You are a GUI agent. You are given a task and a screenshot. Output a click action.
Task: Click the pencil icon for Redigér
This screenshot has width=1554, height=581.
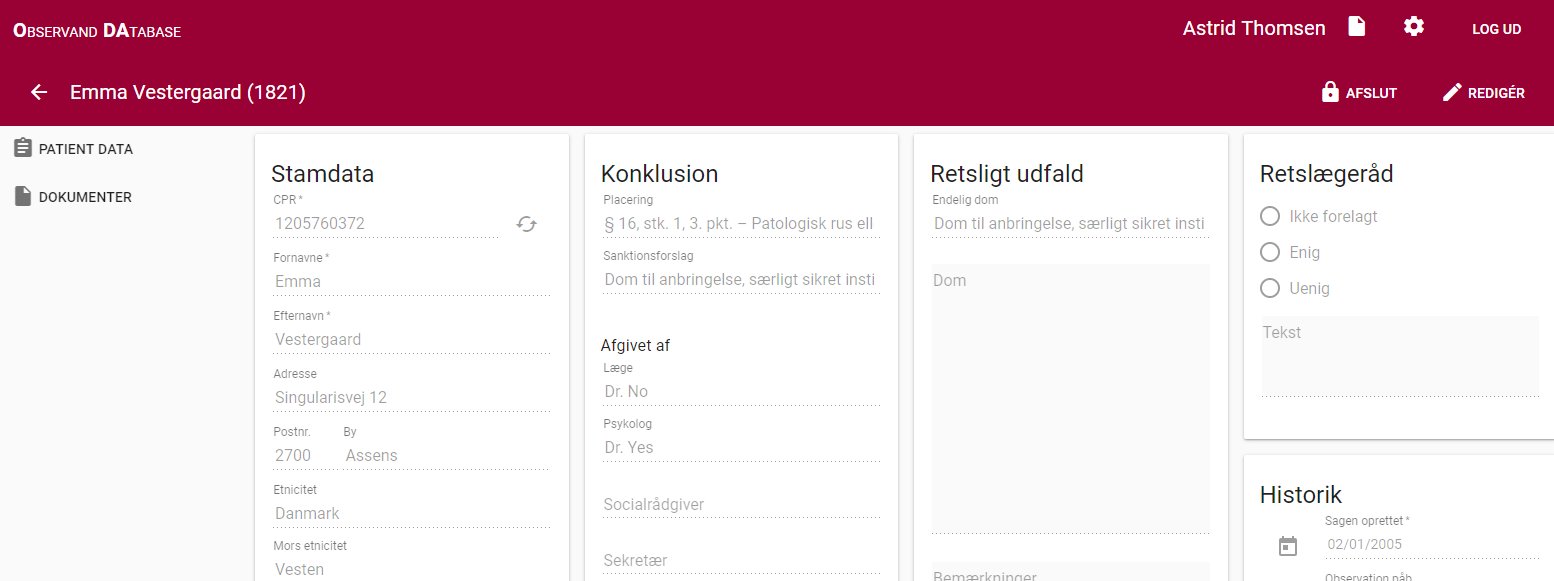[x=1452, y=92]
